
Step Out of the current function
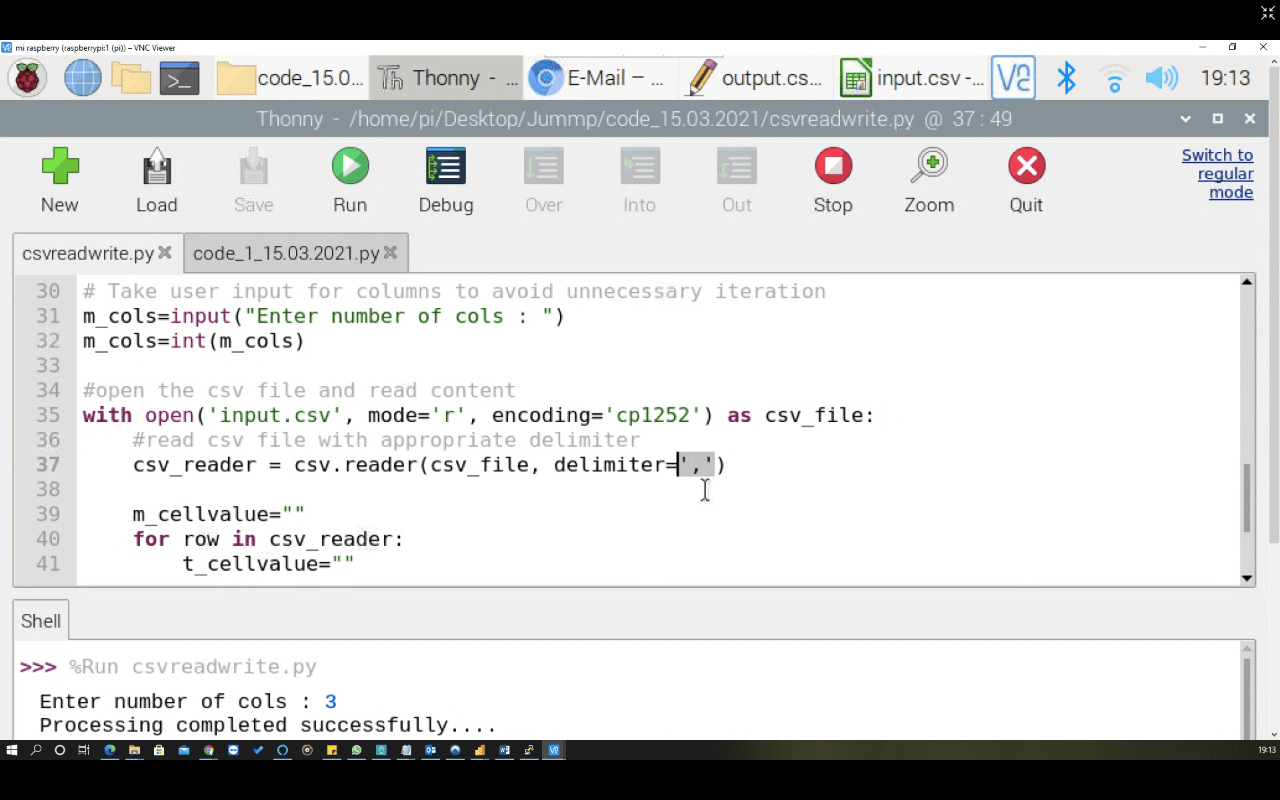point(736,180)
